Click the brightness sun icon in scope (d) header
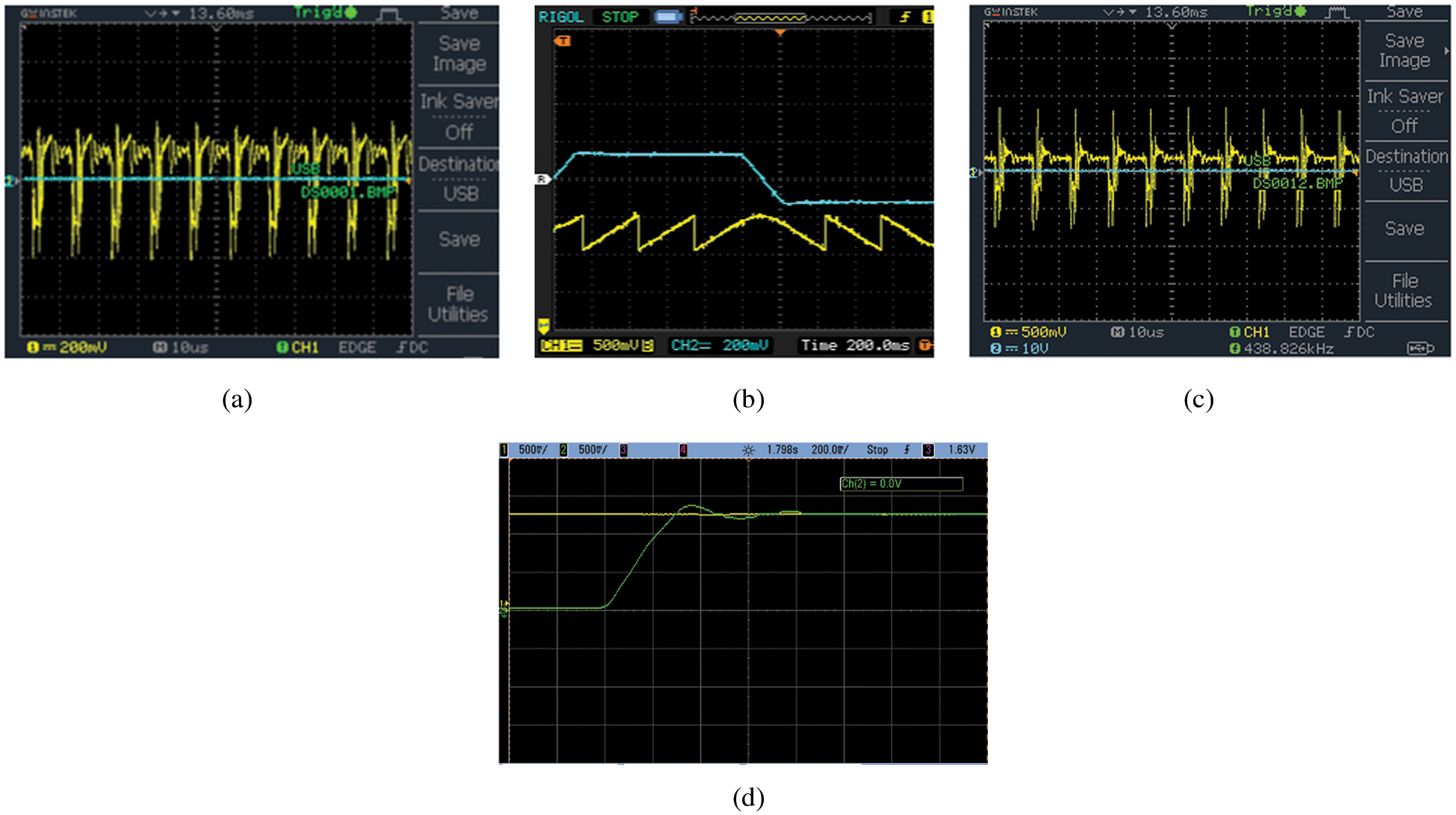The image size is (1456, 815). (x=748, y=450)
